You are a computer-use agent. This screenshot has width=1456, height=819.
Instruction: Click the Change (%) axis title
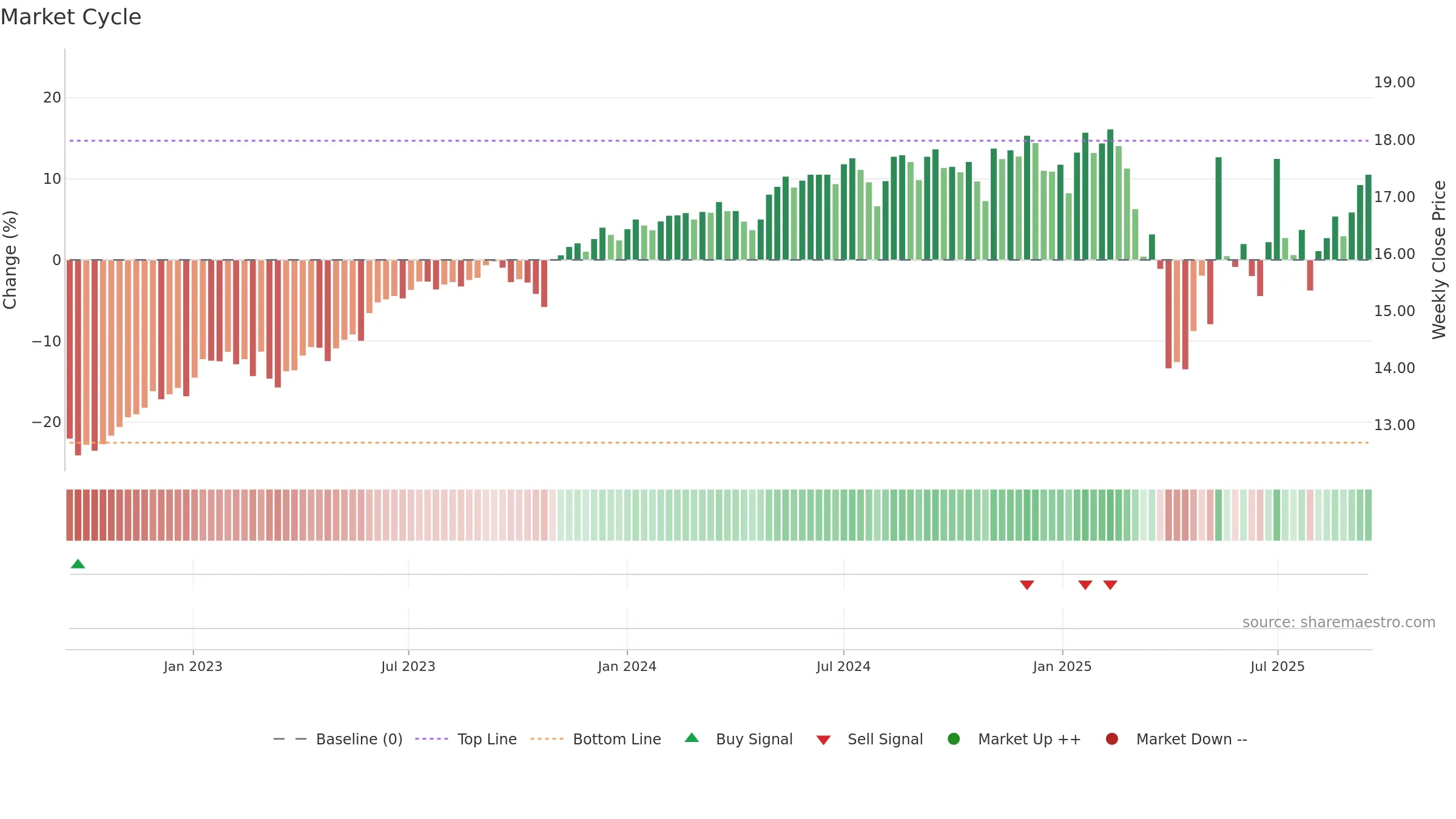[x=10, y=260]
